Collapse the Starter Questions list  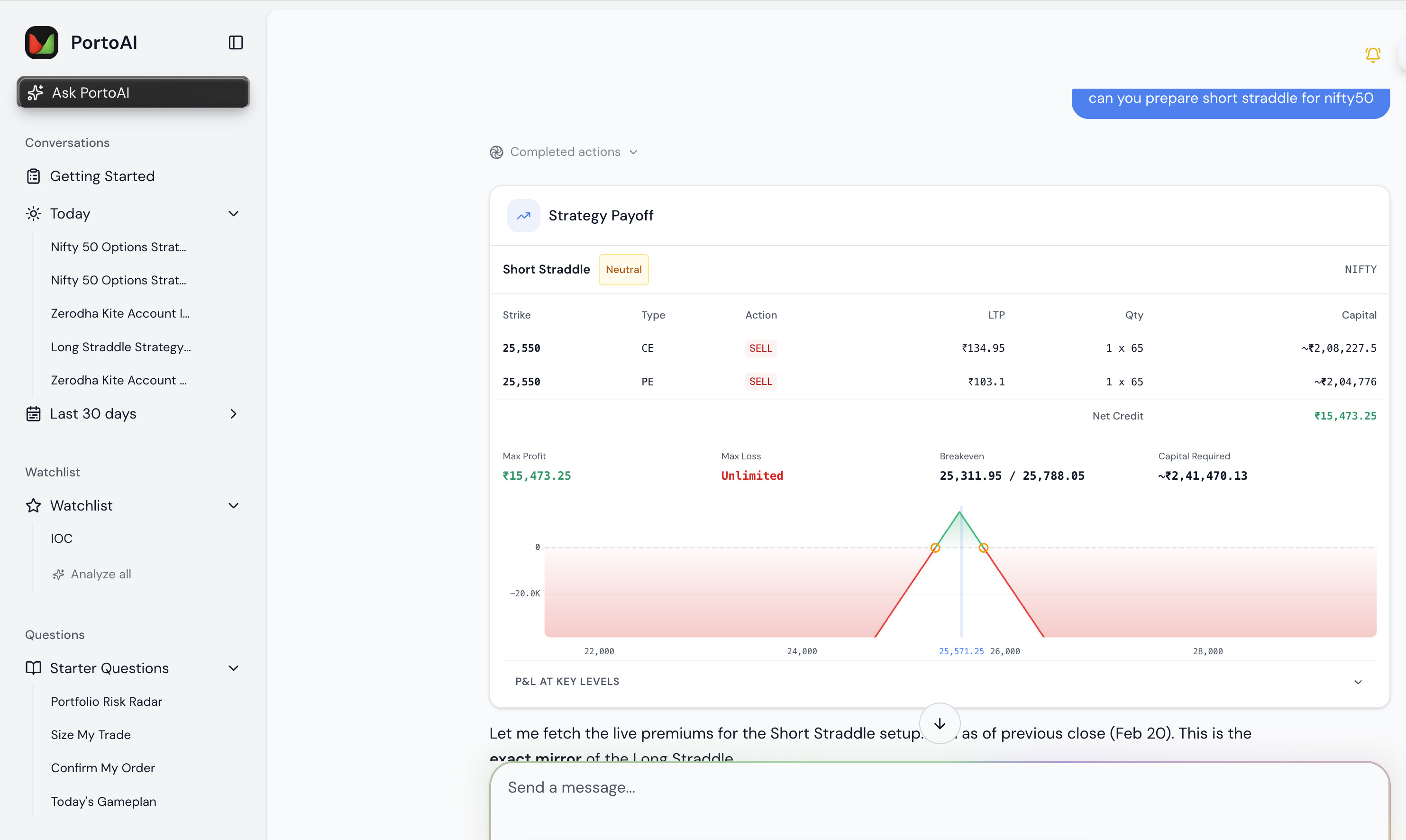pyautogui.click(x=233, y=668)
